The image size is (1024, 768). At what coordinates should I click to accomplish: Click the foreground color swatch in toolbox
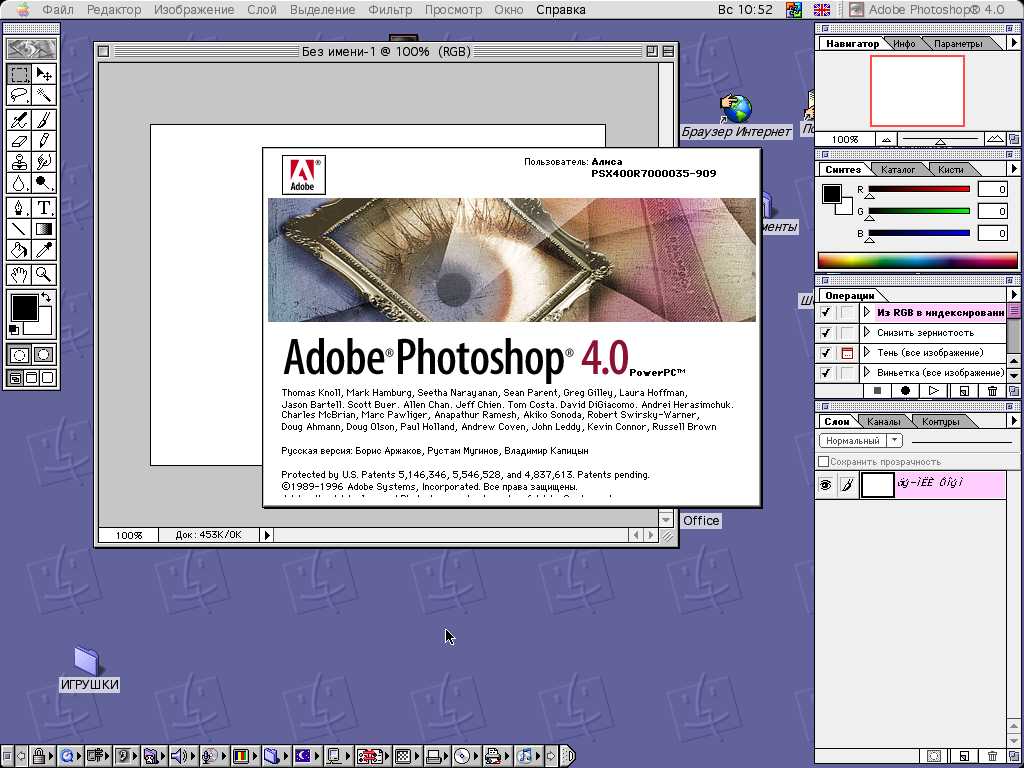(x=23, y=307)
